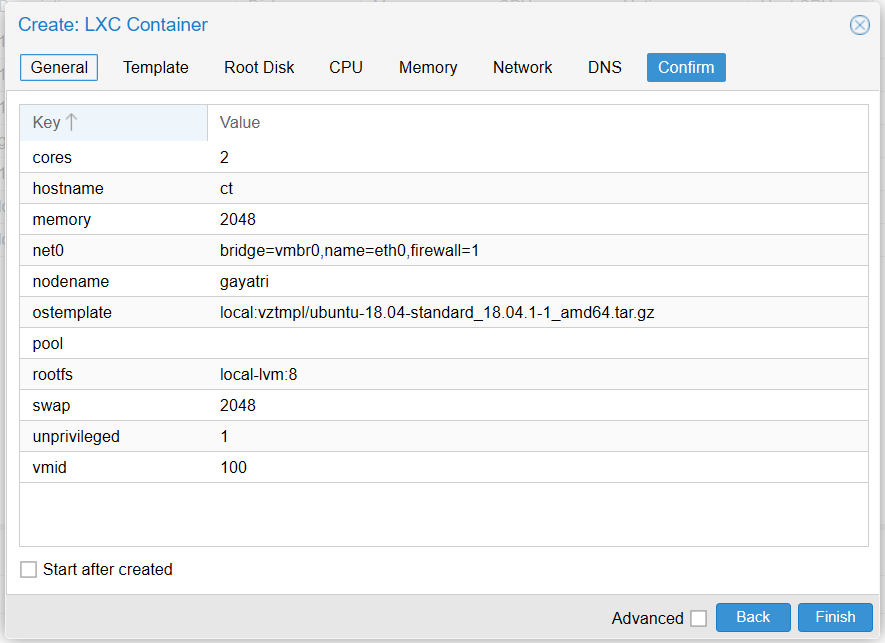Image resolution: width=885 pixels, height=643 pixels.
Task: Select the vmid 100 row
Action: pos(444,467)
